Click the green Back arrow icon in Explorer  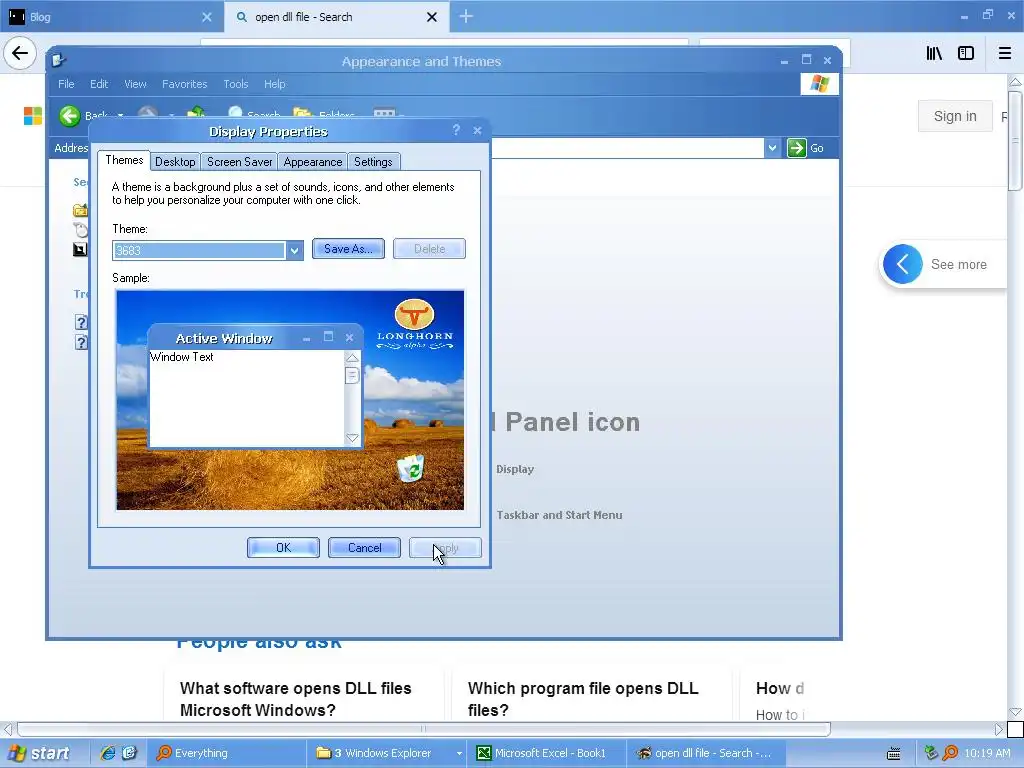click(69, 116)
